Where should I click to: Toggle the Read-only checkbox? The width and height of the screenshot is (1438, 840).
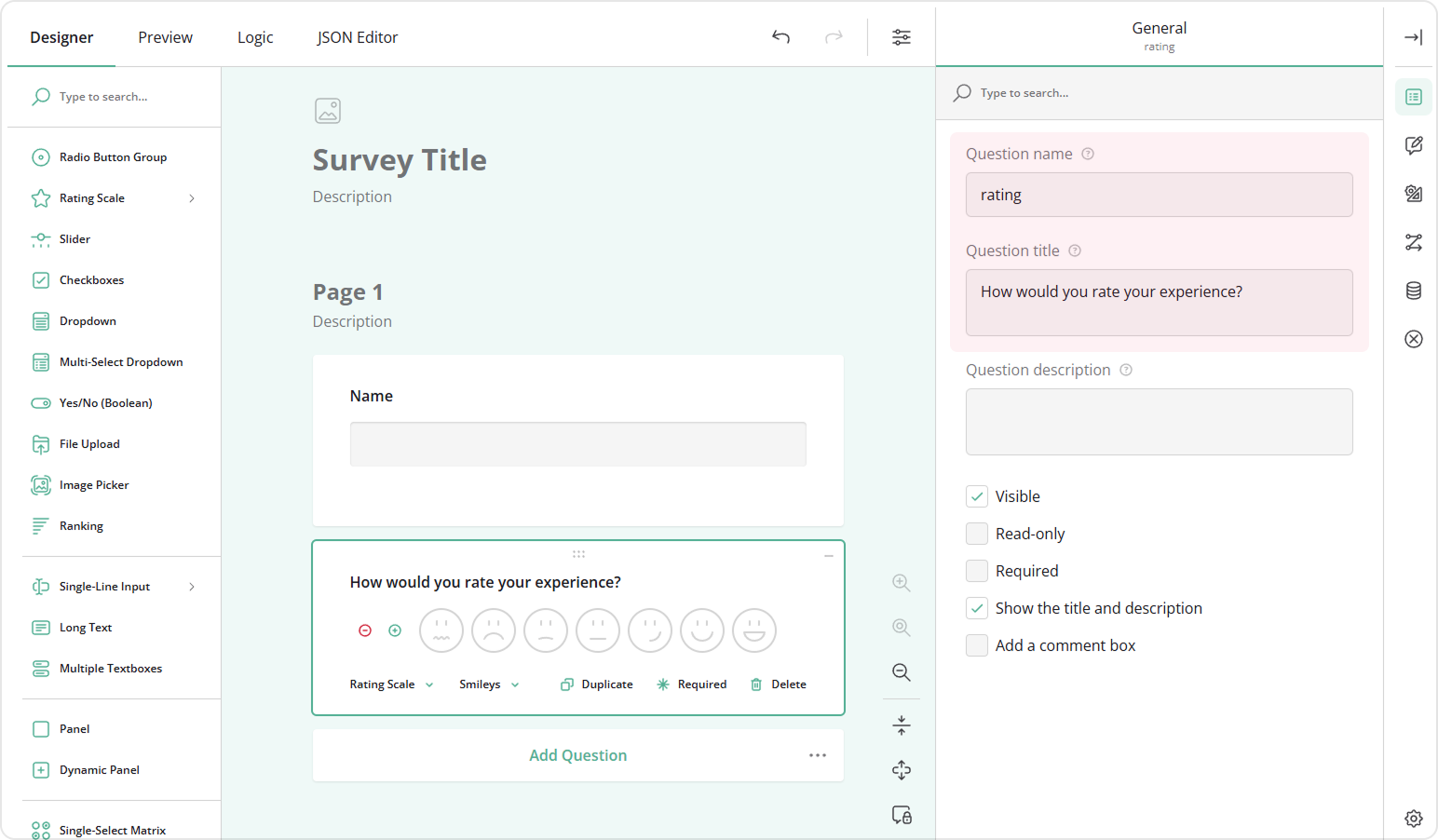pos(977,534)
